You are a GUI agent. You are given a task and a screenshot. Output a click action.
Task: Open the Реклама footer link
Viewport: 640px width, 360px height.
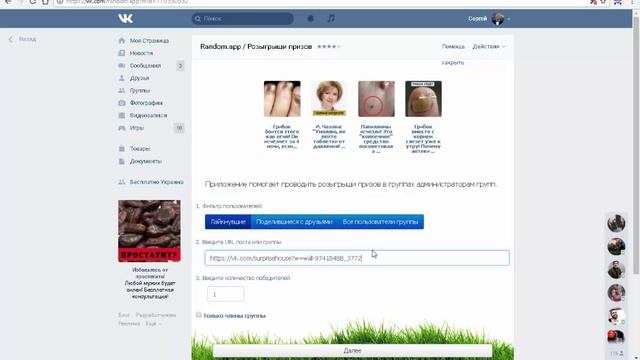[129, 324]
